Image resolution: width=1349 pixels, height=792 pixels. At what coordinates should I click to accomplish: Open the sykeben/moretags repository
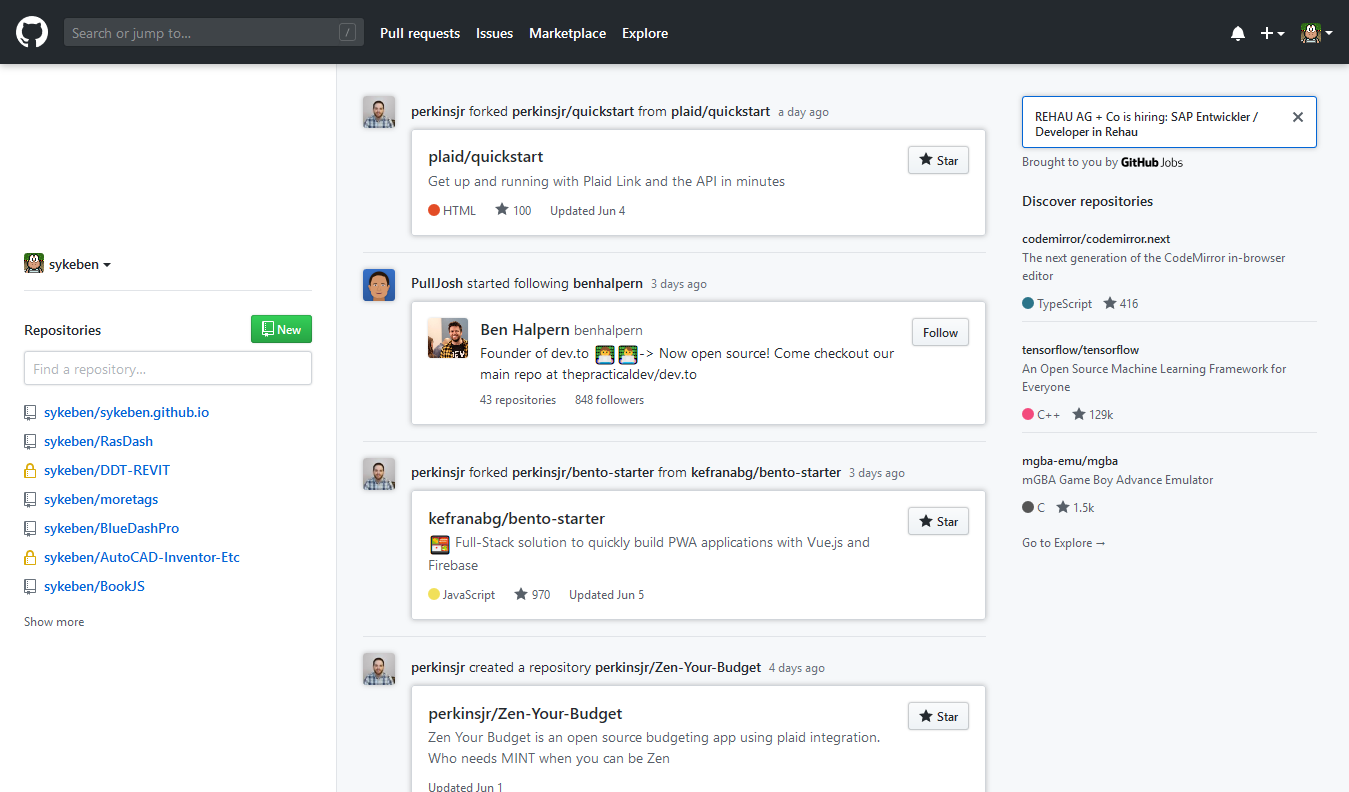pos(101,499)
